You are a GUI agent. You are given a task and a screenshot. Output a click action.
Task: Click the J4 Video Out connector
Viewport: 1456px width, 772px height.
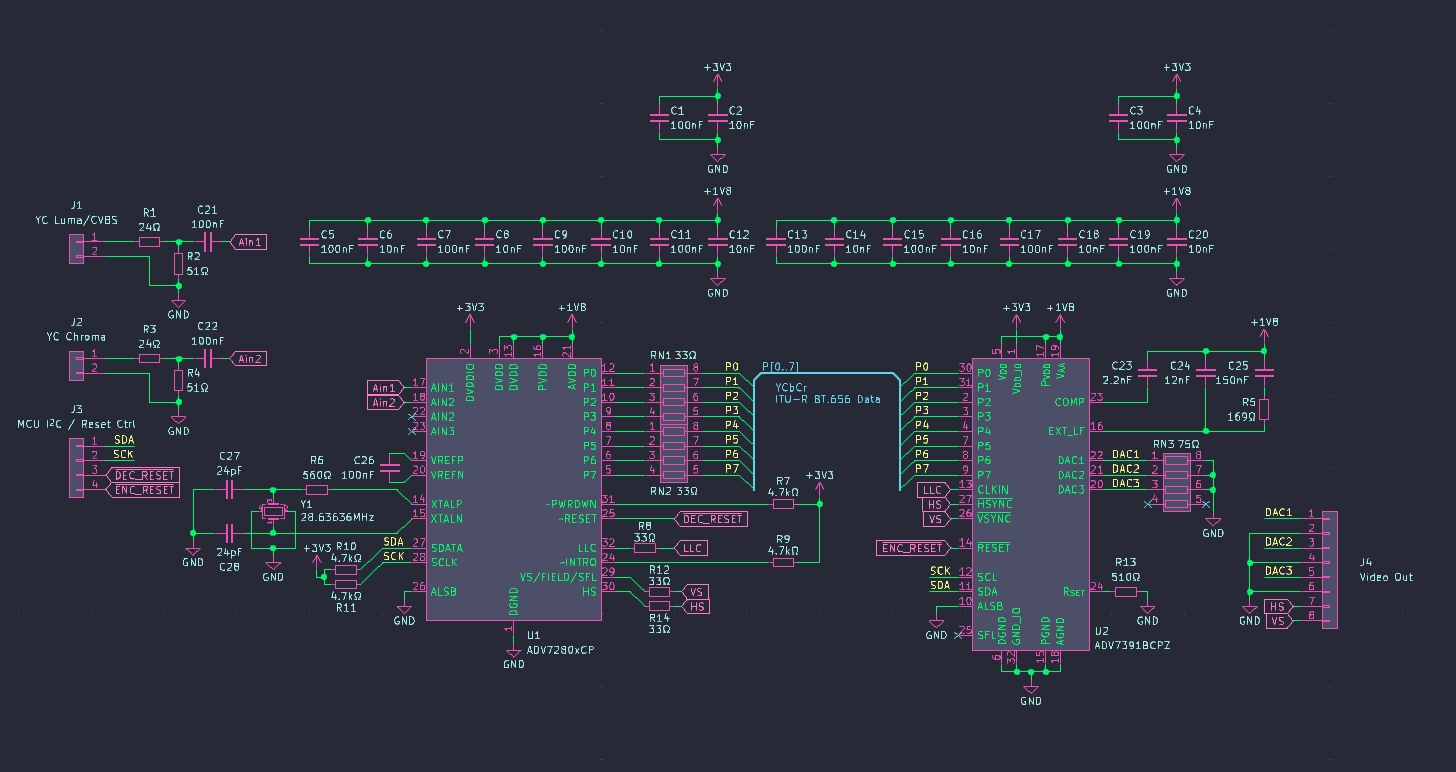1329,570
